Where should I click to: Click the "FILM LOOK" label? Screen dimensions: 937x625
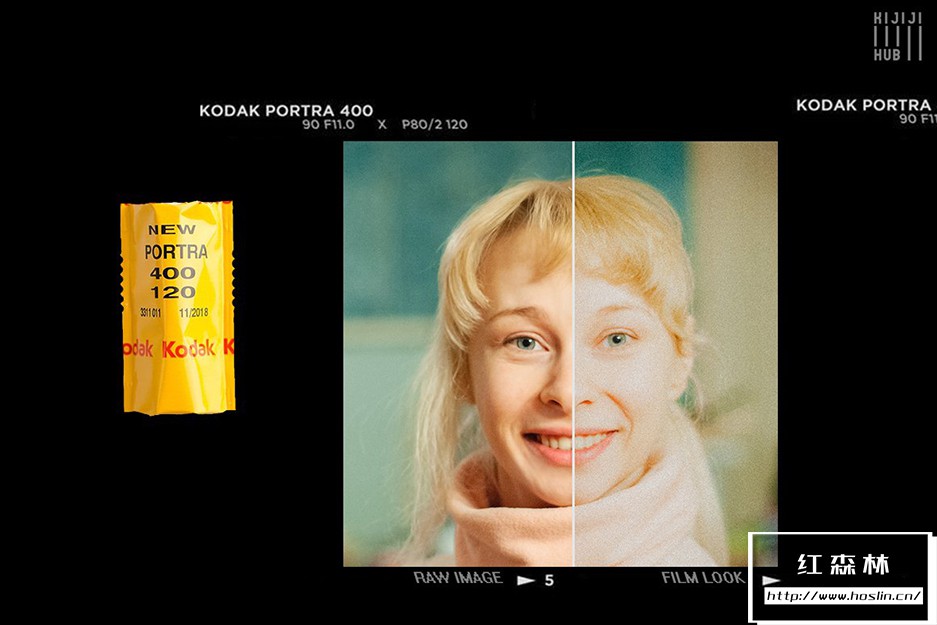coord(703,578)
